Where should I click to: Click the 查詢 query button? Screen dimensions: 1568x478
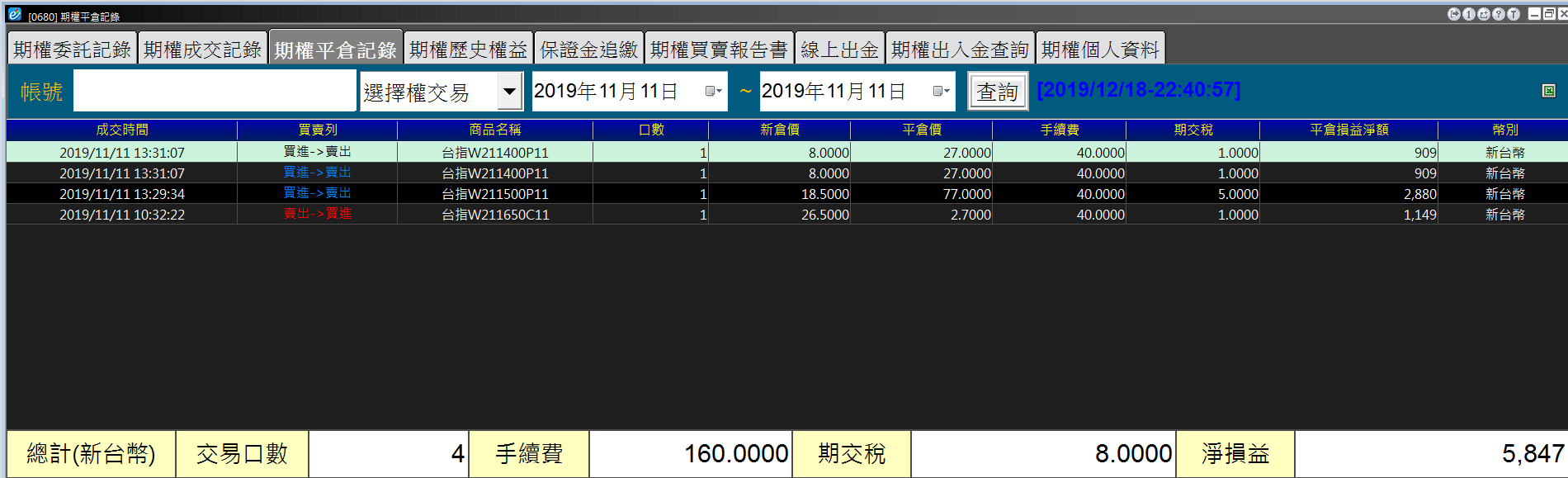tap(998, 92)
